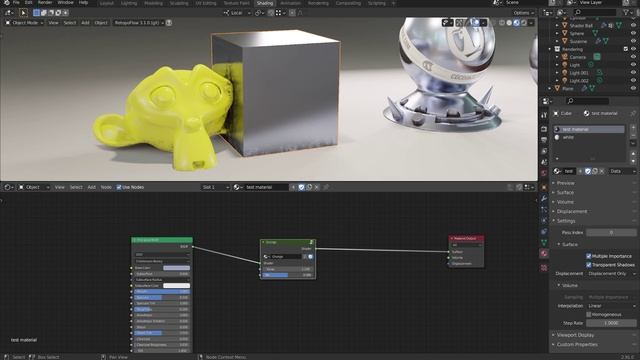
Task: Toggle Rendering collection exclude checkbox
Action: [625, 49]
